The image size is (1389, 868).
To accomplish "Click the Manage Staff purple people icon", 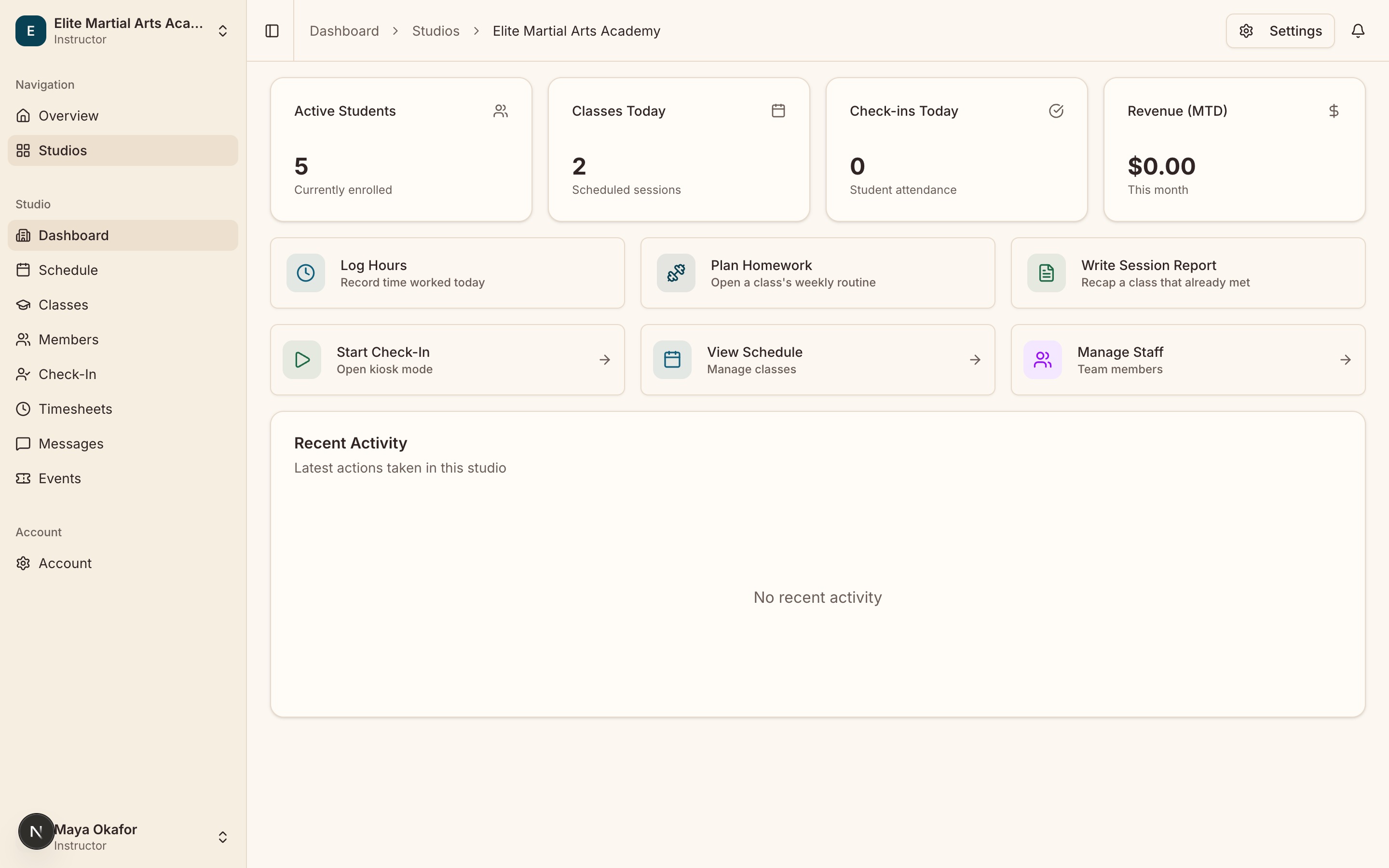I will (x=1042, y=360).
